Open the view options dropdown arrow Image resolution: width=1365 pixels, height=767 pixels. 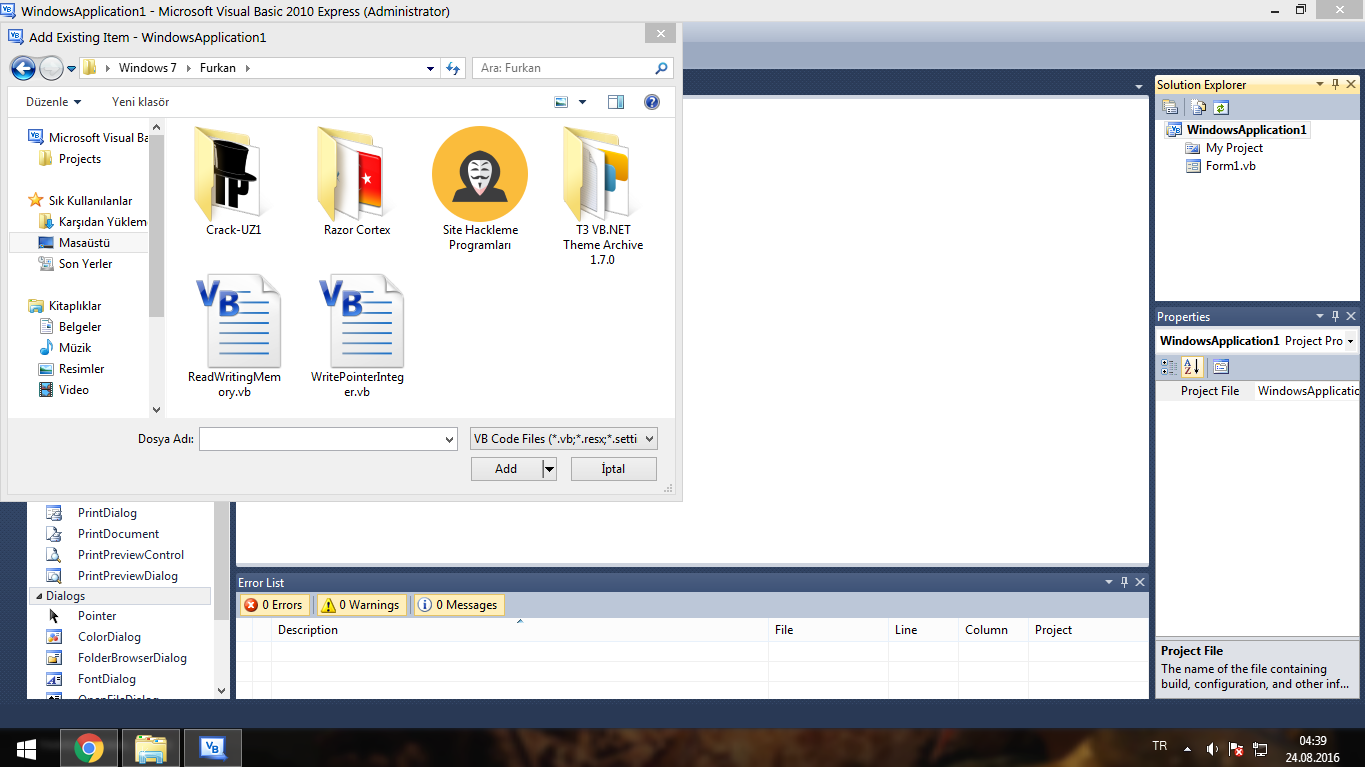coord(583,102)
